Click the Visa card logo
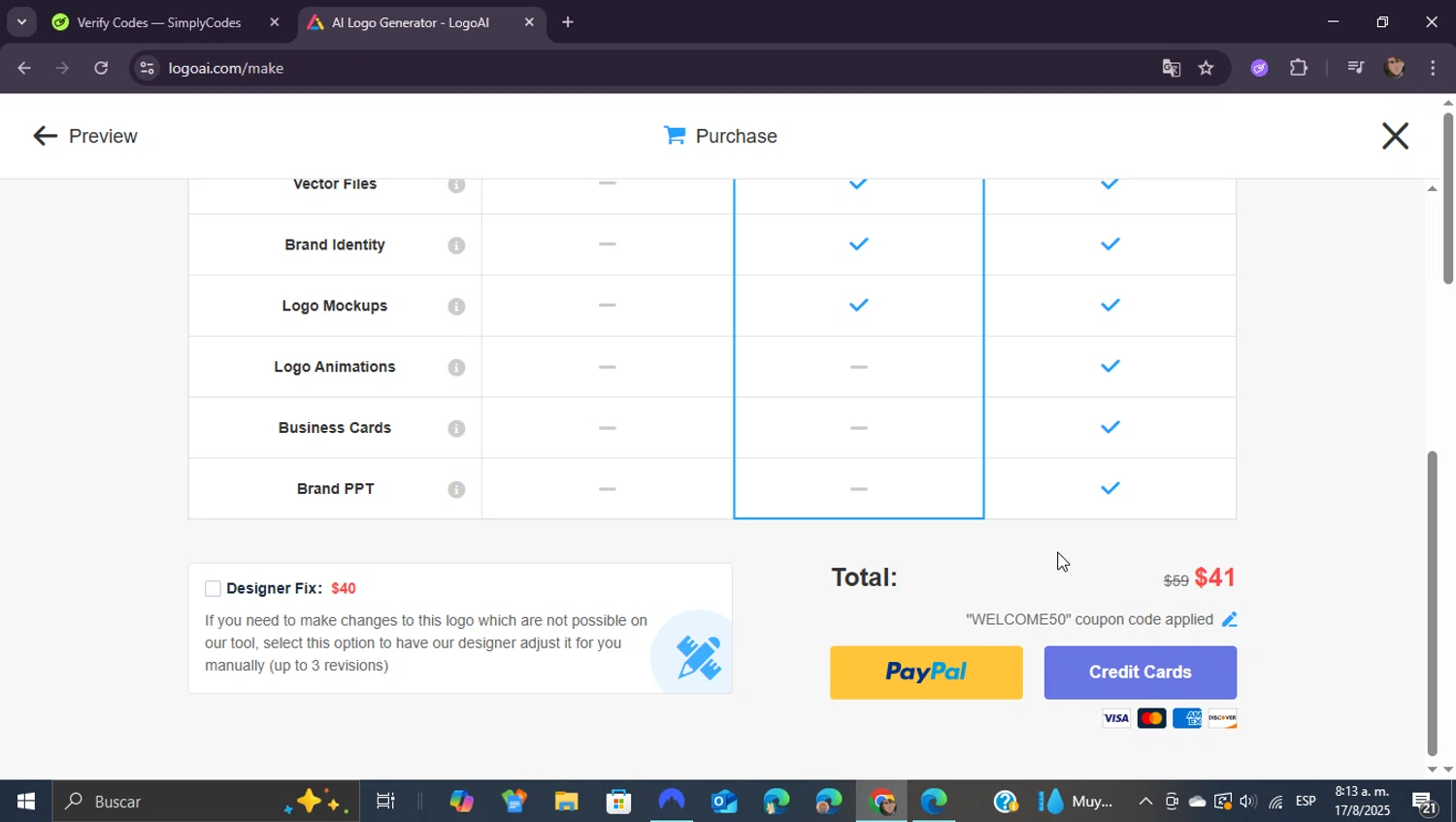Viewport: 1456px width, 822px height. pyautogui.click(x=1116, y=718)
